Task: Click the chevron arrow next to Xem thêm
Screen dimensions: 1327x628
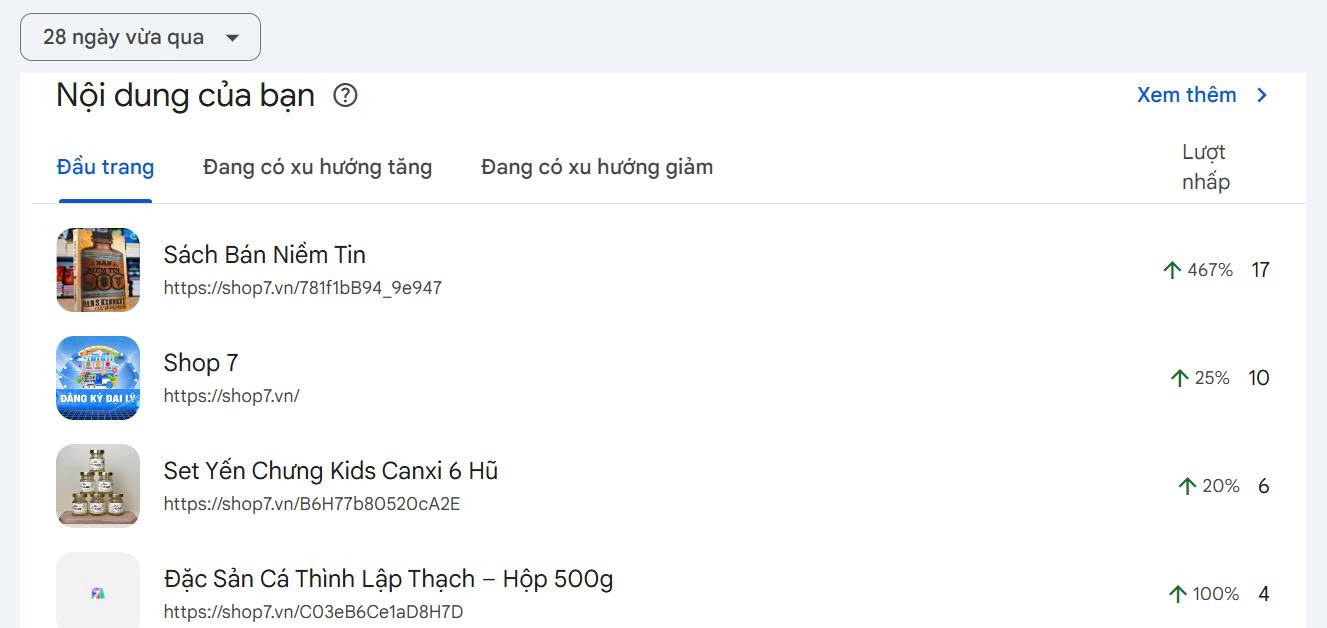Action: (x=1261, y=95)
